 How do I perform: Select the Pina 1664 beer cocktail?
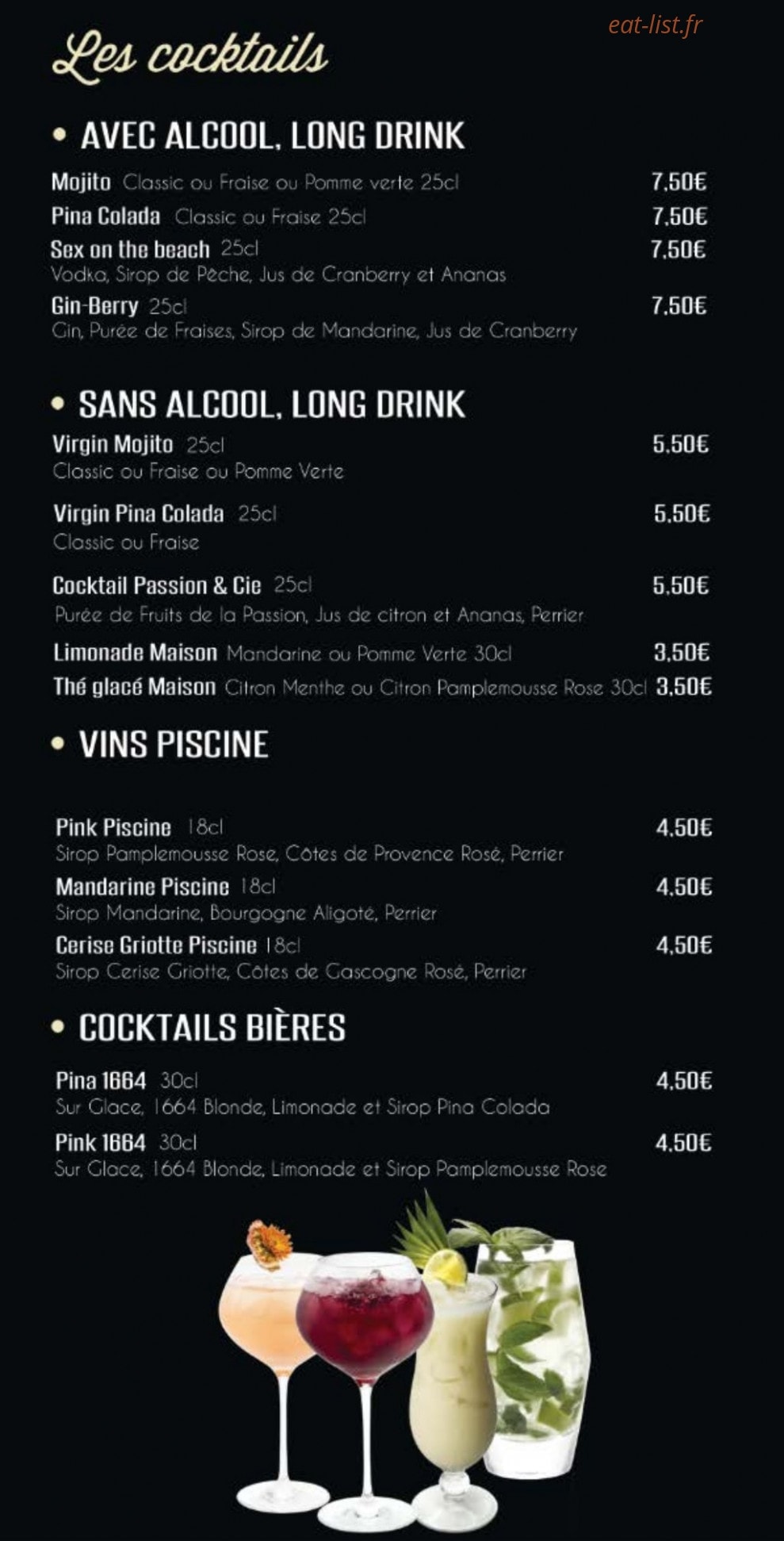tap(101, 1080)
